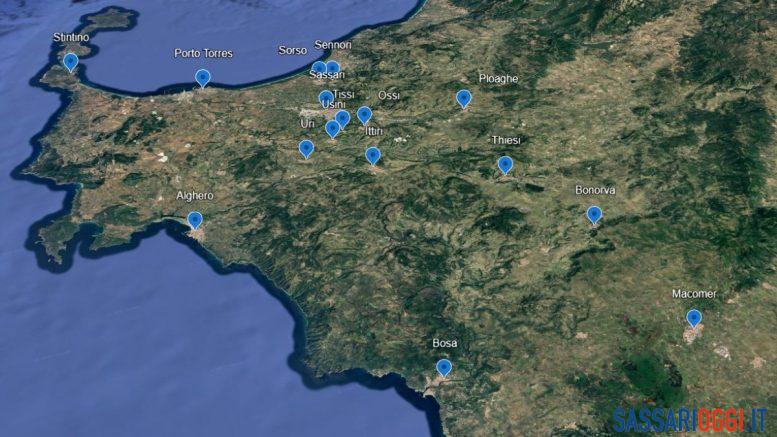Select the "Macomer" place name

point(694,294)
